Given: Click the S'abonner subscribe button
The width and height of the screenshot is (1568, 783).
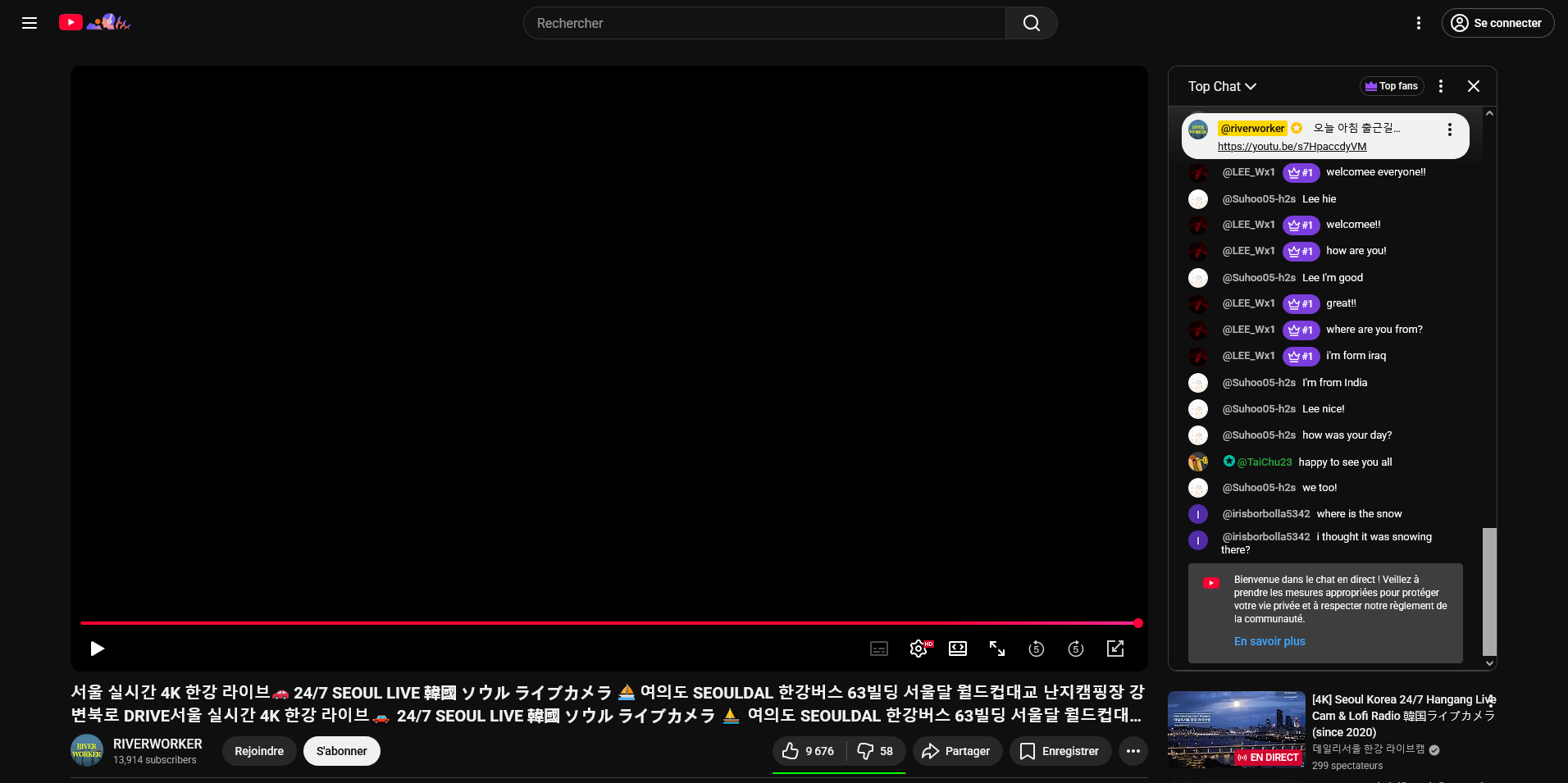Looking at the screenshot, I should pos(341,751).
